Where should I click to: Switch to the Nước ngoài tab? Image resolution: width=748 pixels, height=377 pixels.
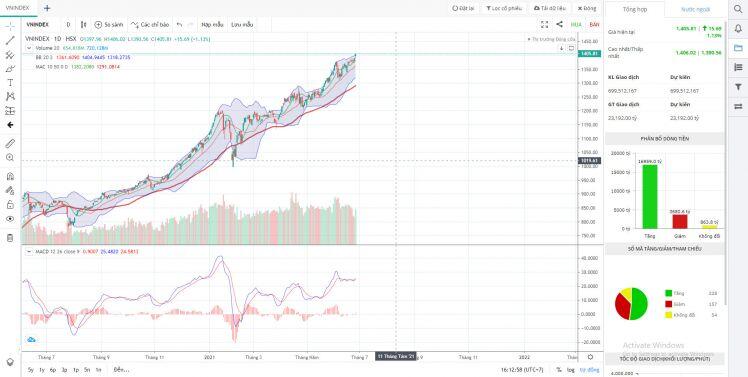point(696,9)
